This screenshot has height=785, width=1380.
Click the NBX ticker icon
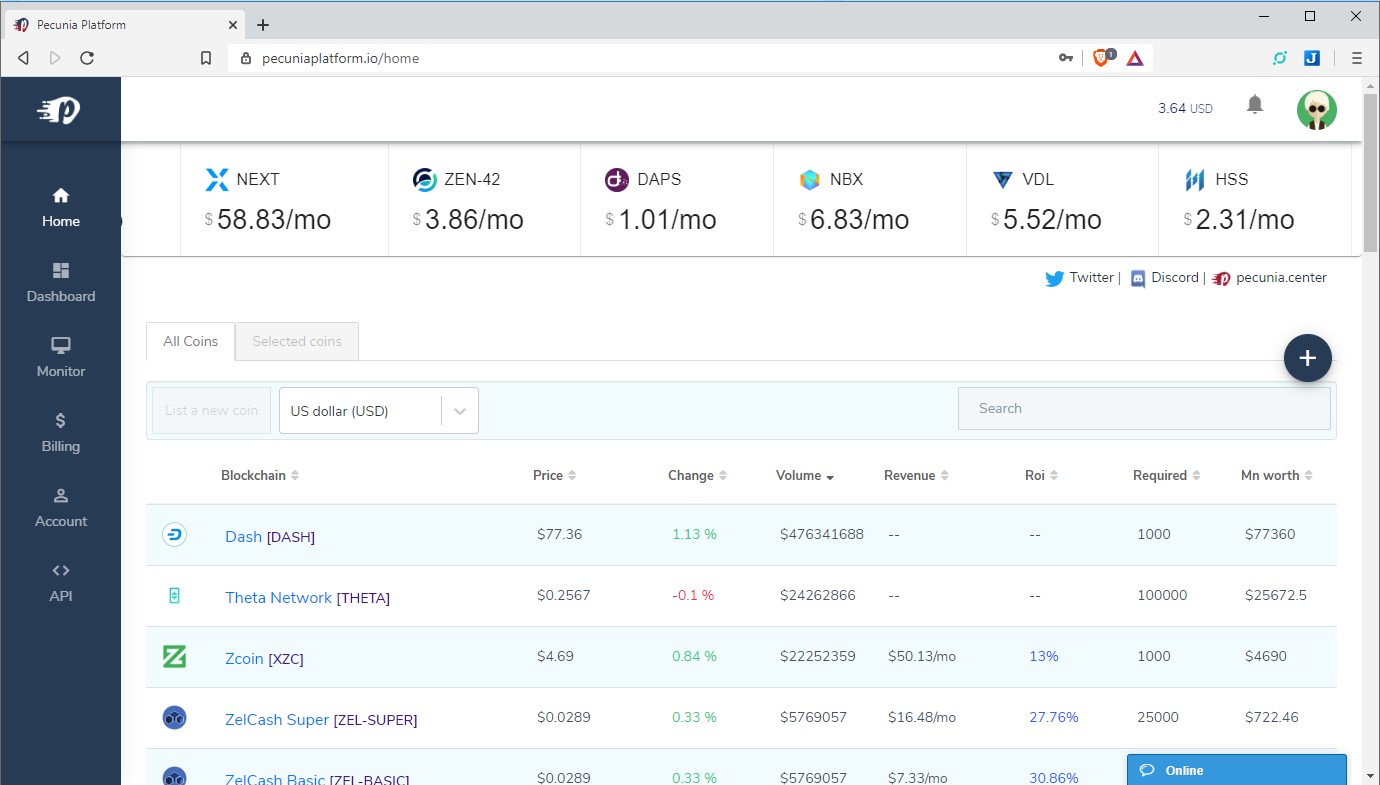point(810,180)
